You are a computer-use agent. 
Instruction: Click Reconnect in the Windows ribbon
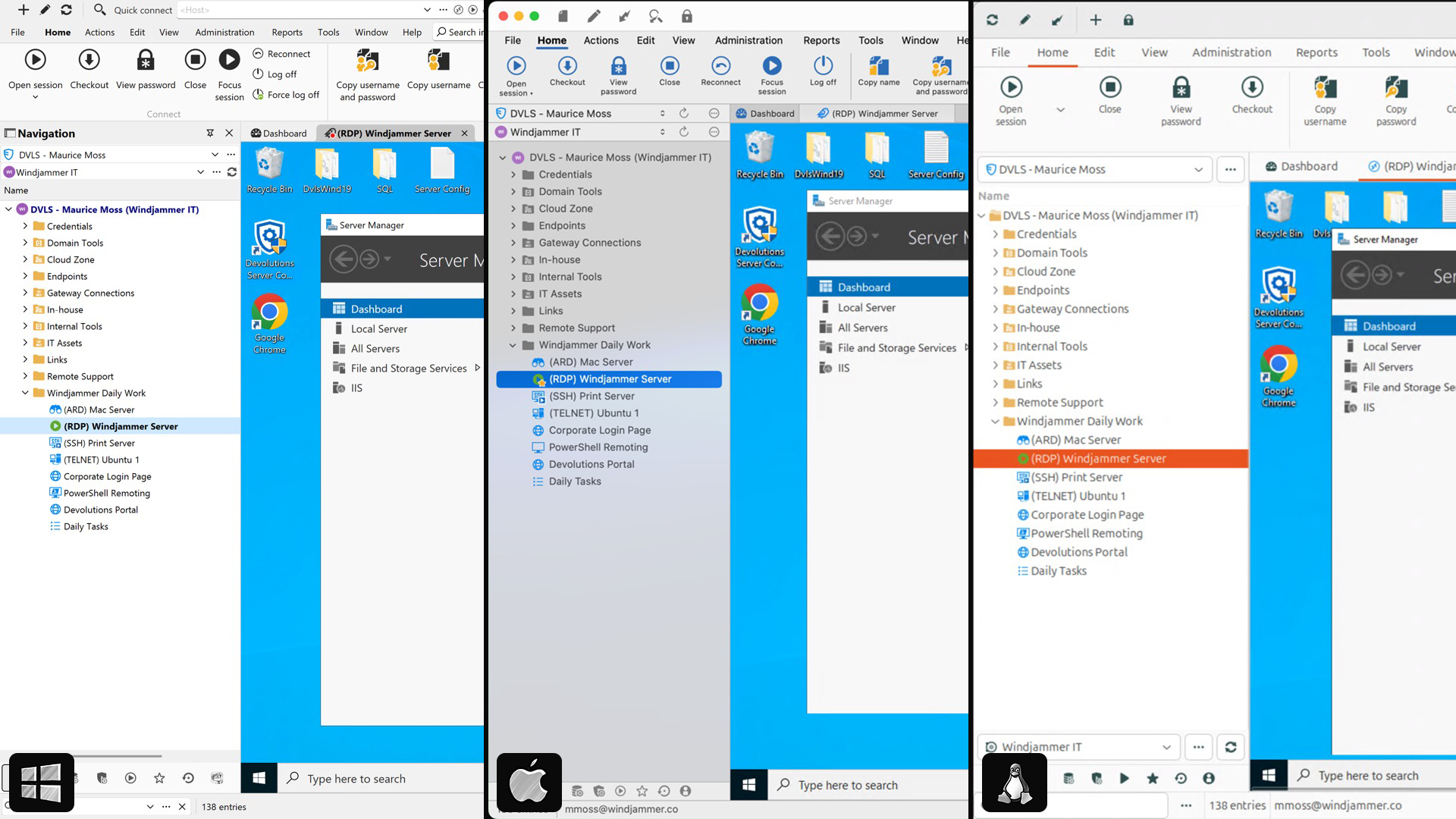click(x=281, y=54)
